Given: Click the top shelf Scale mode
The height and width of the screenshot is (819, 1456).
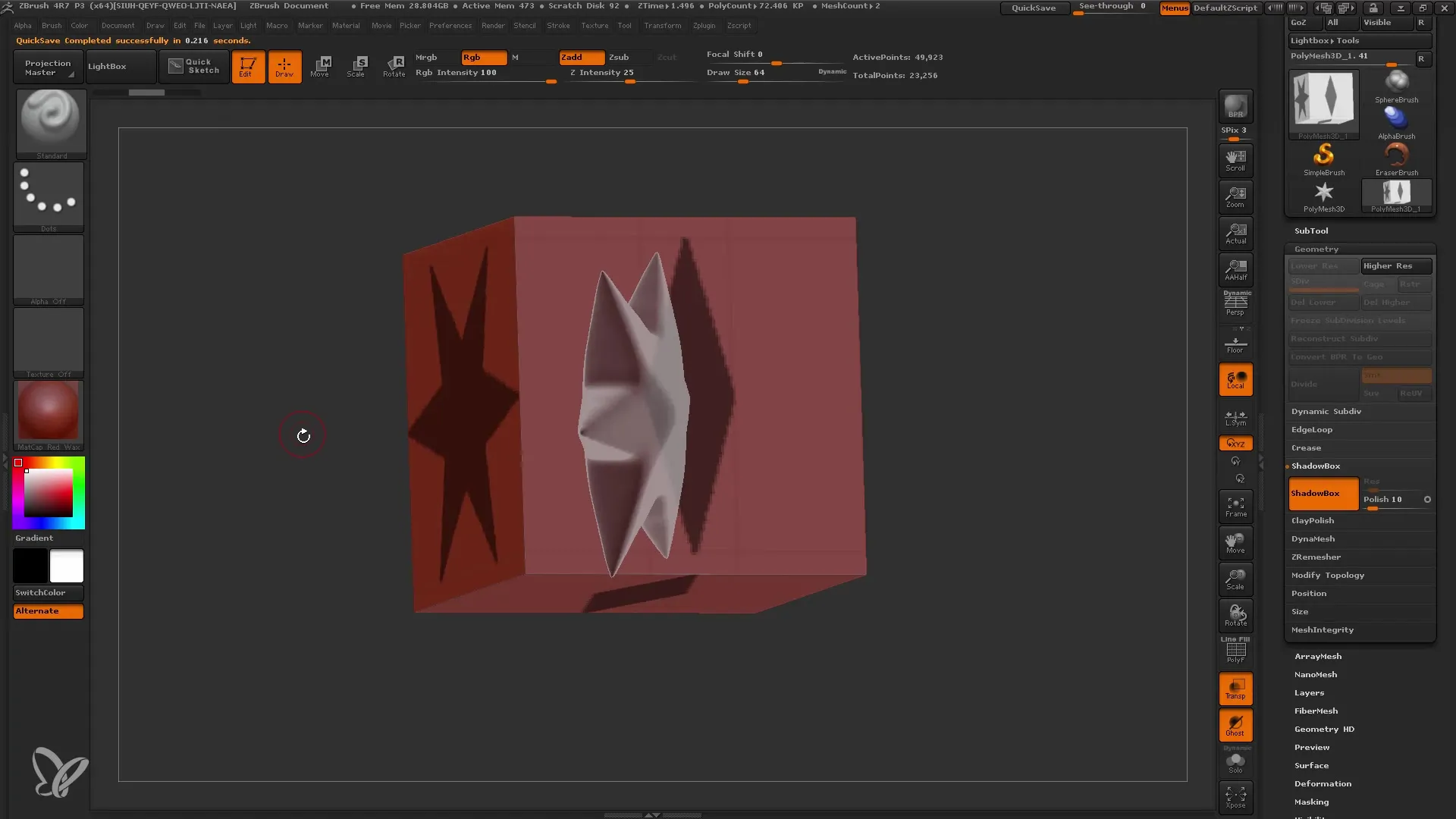Looking at the screenshot, I should pyautogui.click(x=356, y=67).
